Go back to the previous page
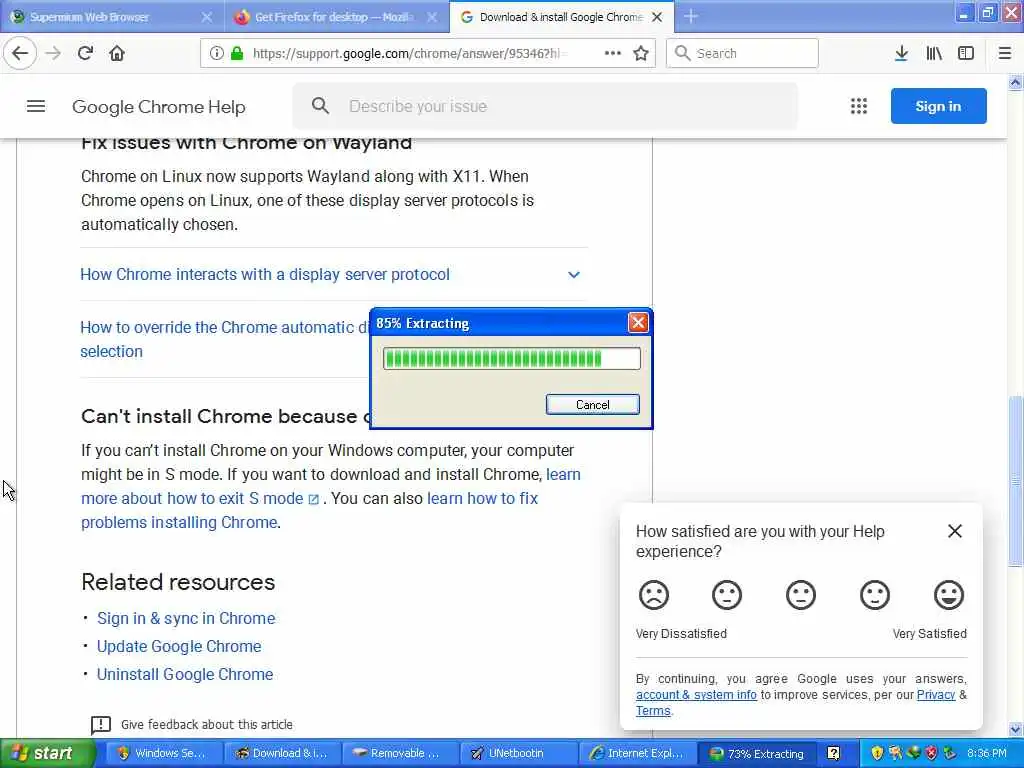The width and height of the screenshot is (1024, 768). click(20, 53)
